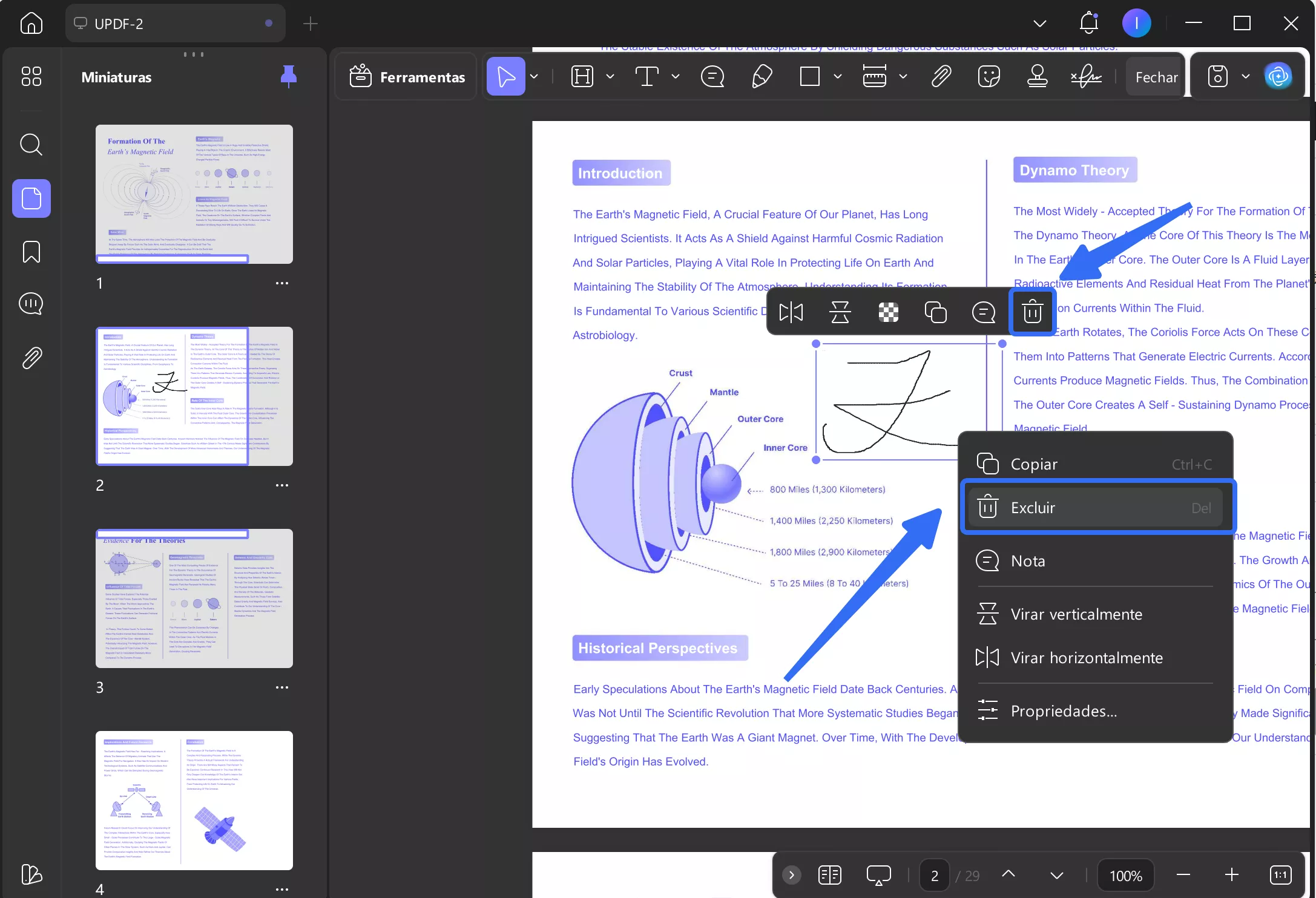Add note from floating toolbar icon
This screenshot has width=1316, height=898.
pyautogui.click(x=984, y=312)
